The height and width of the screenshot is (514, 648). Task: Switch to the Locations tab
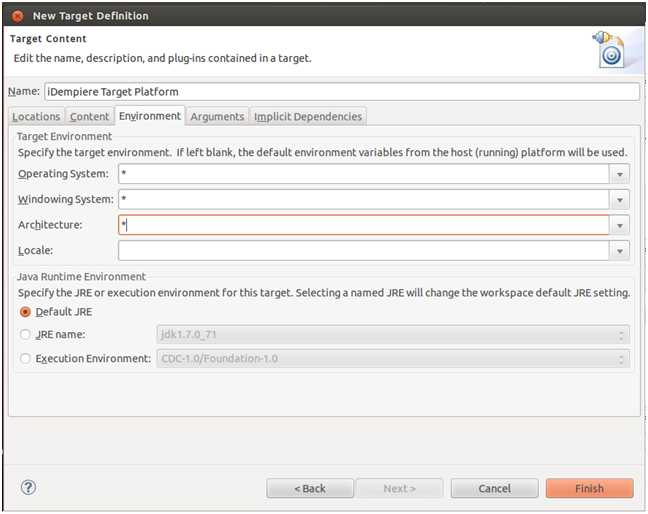click(x=36, y=117)
